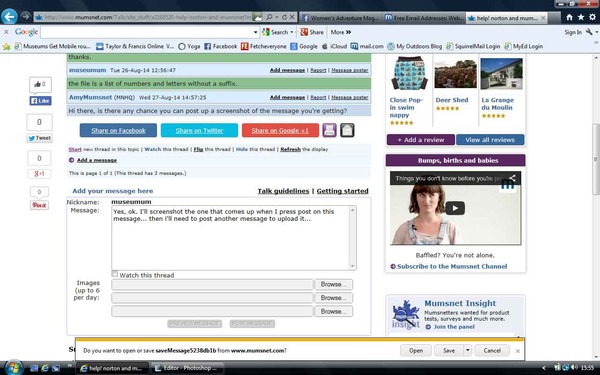Screen dimensions: 600x375
Task: Click Subscribe to the Mumsnet Channel link
Action: 452,266
